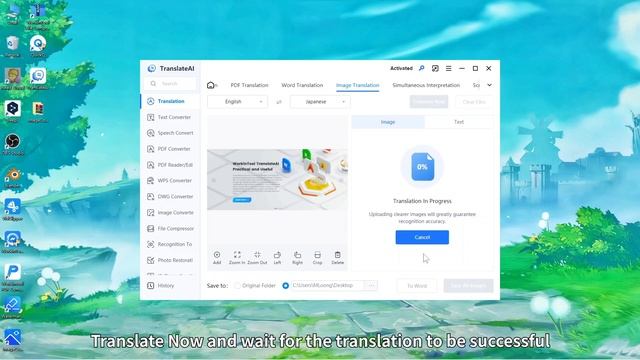Click the Recycle Bin desktop icon
Screen dimensions: 640x360
click(13, 46)
